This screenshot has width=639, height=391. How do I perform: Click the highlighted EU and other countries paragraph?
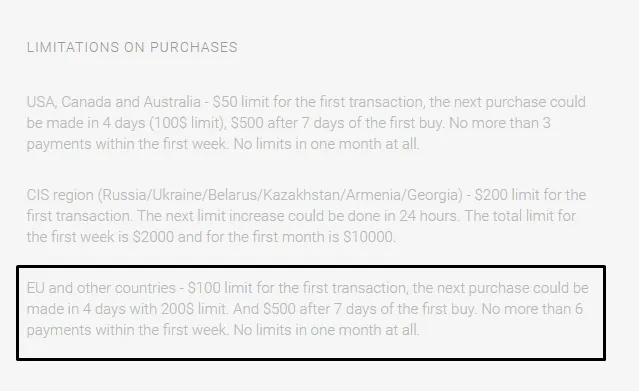pyautogui.click(x=308, y=309)
